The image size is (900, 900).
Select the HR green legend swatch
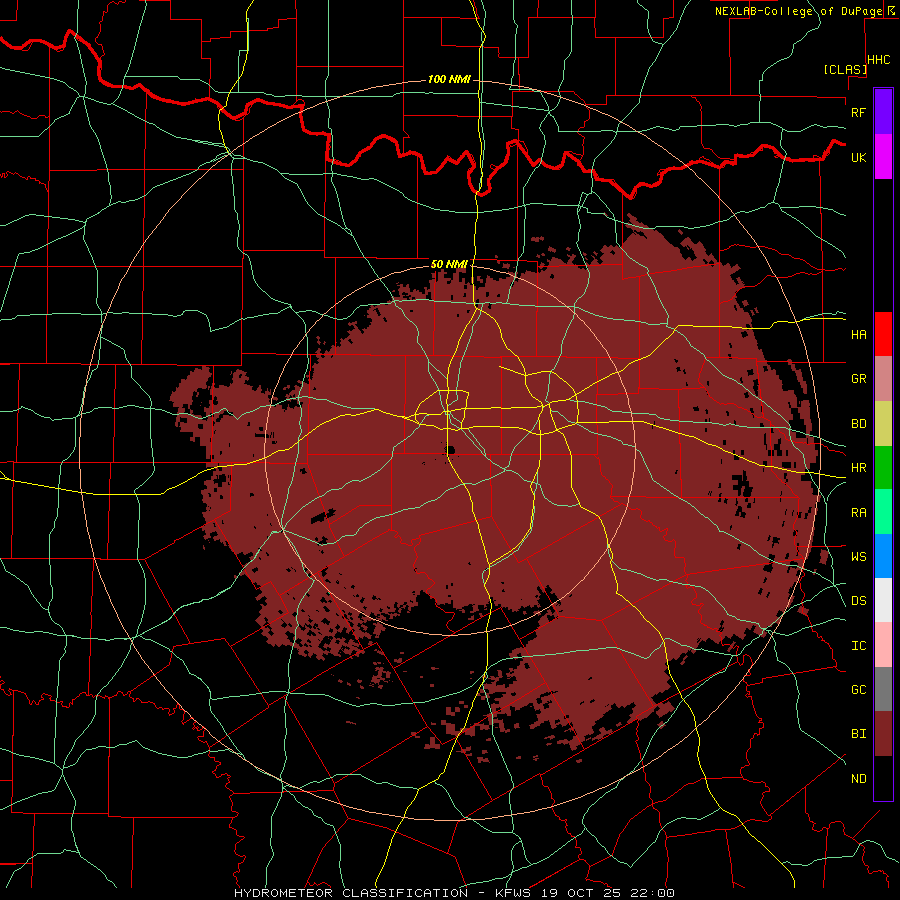883,468
